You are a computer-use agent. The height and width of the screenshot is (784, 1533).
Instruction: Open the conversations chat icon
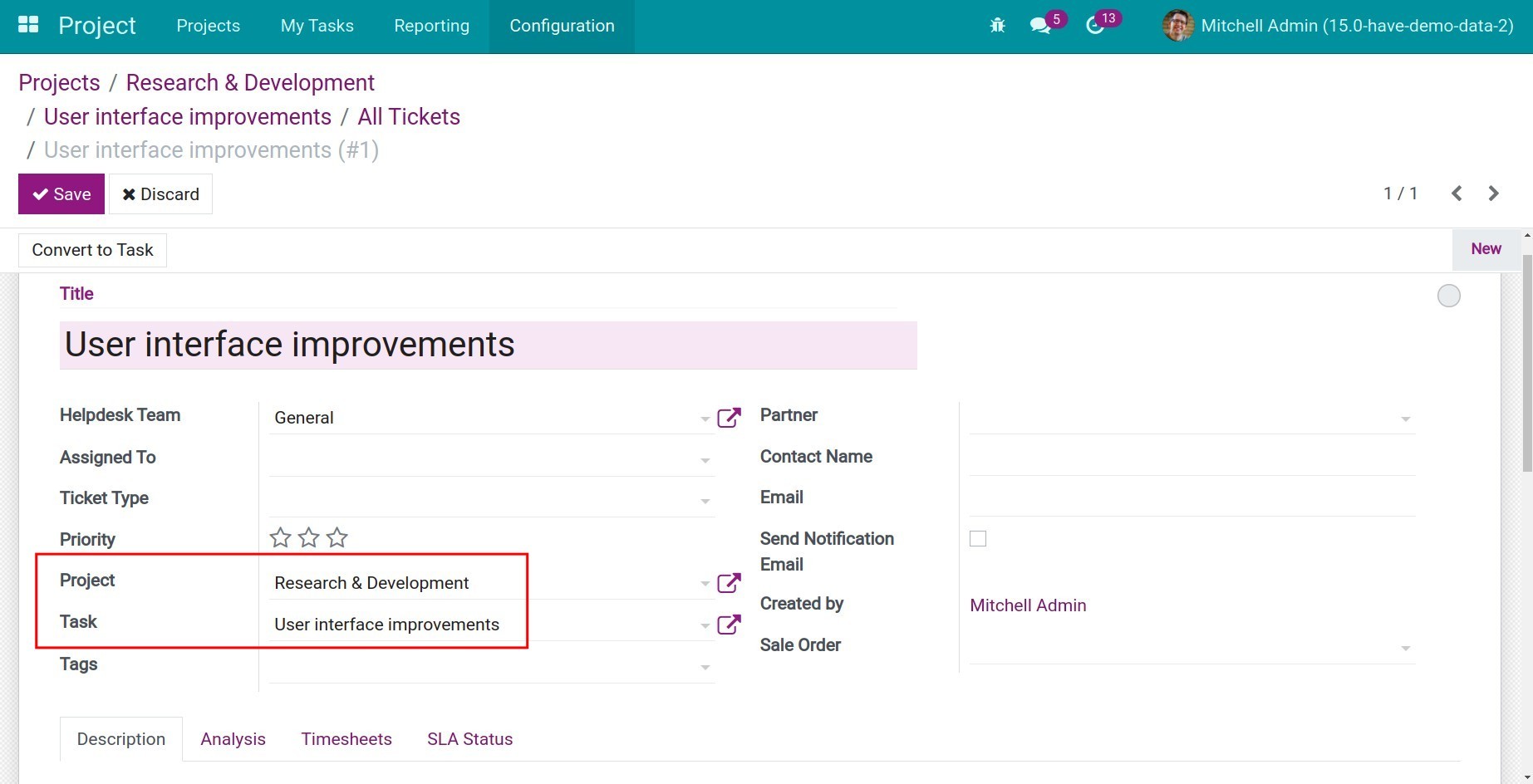1039,26
